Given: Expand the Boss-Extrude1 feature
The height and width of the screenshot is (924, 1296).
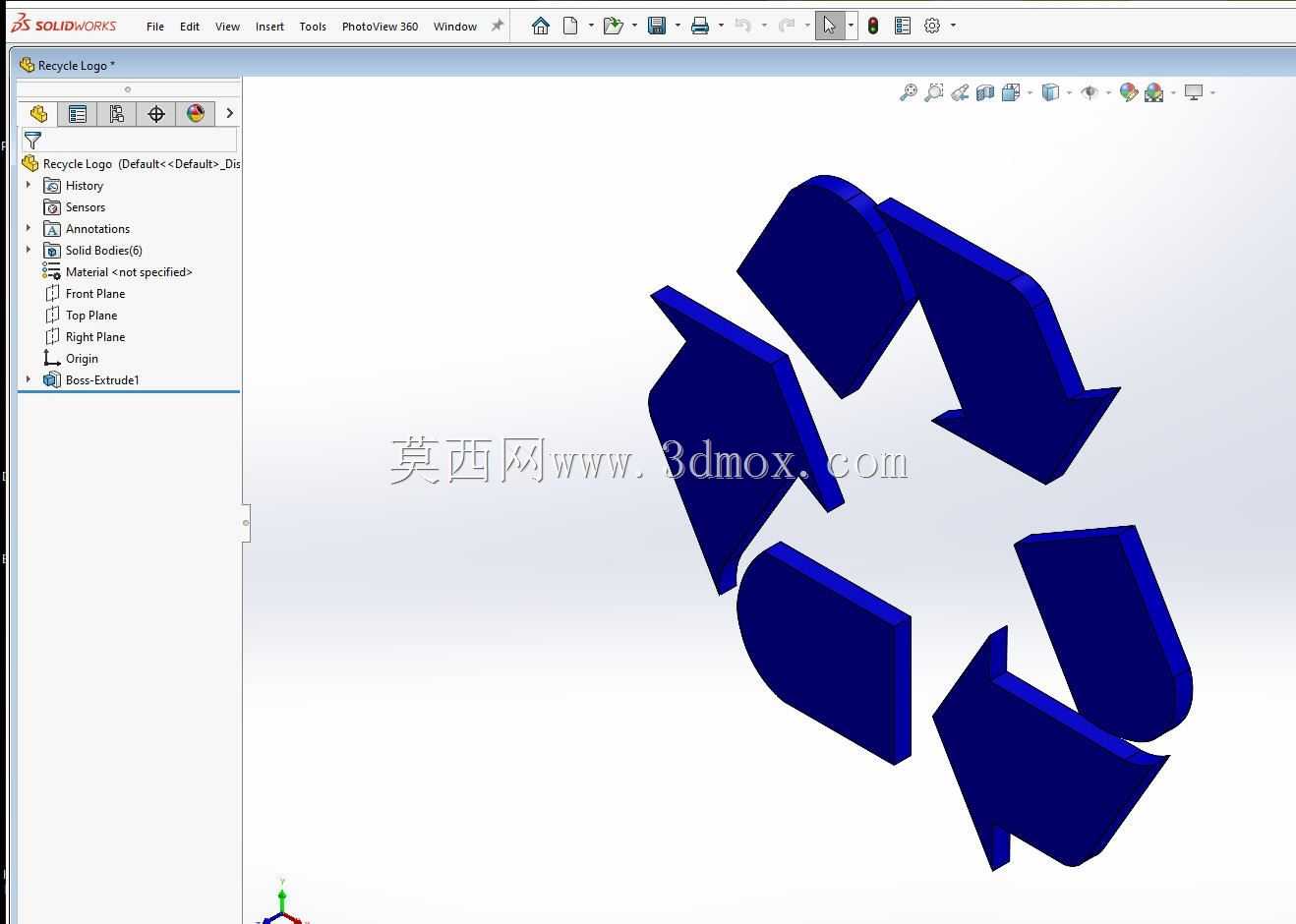Looking at the screenshot, I should coord(29,379).
